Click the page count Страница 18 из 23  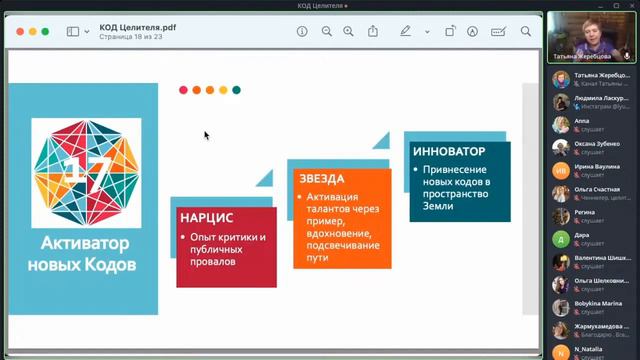pyautogui.click(x=131, y=37)
